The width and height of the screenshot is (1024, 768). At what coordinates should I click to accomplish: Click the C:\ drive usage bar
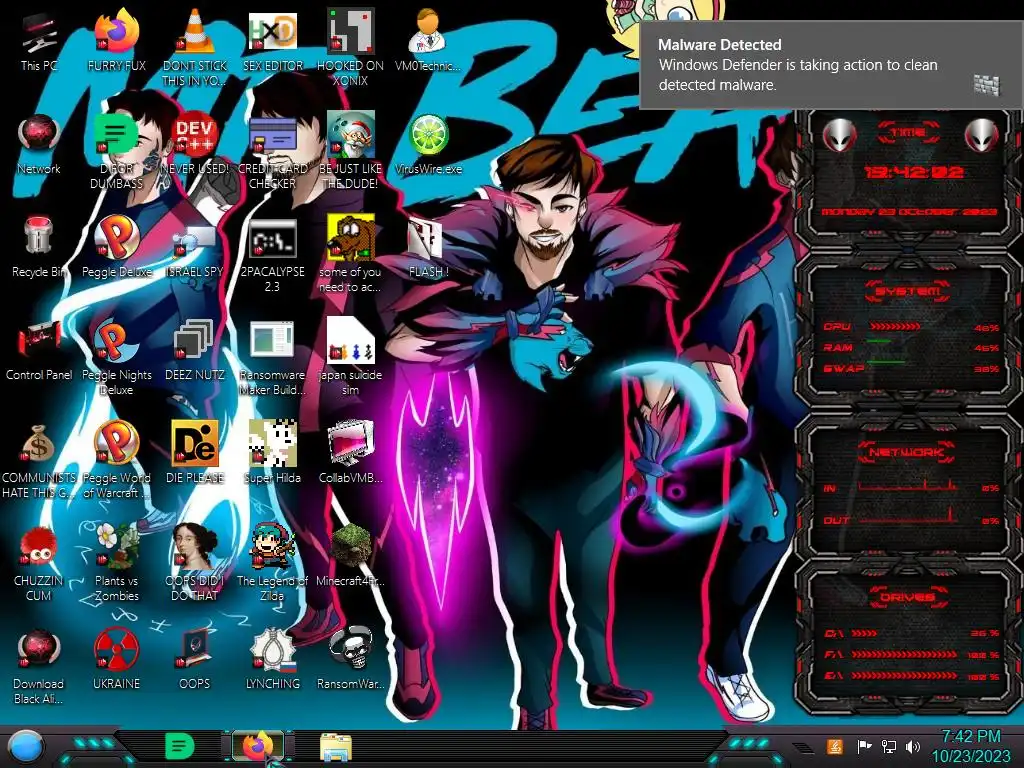click(864, 633)
